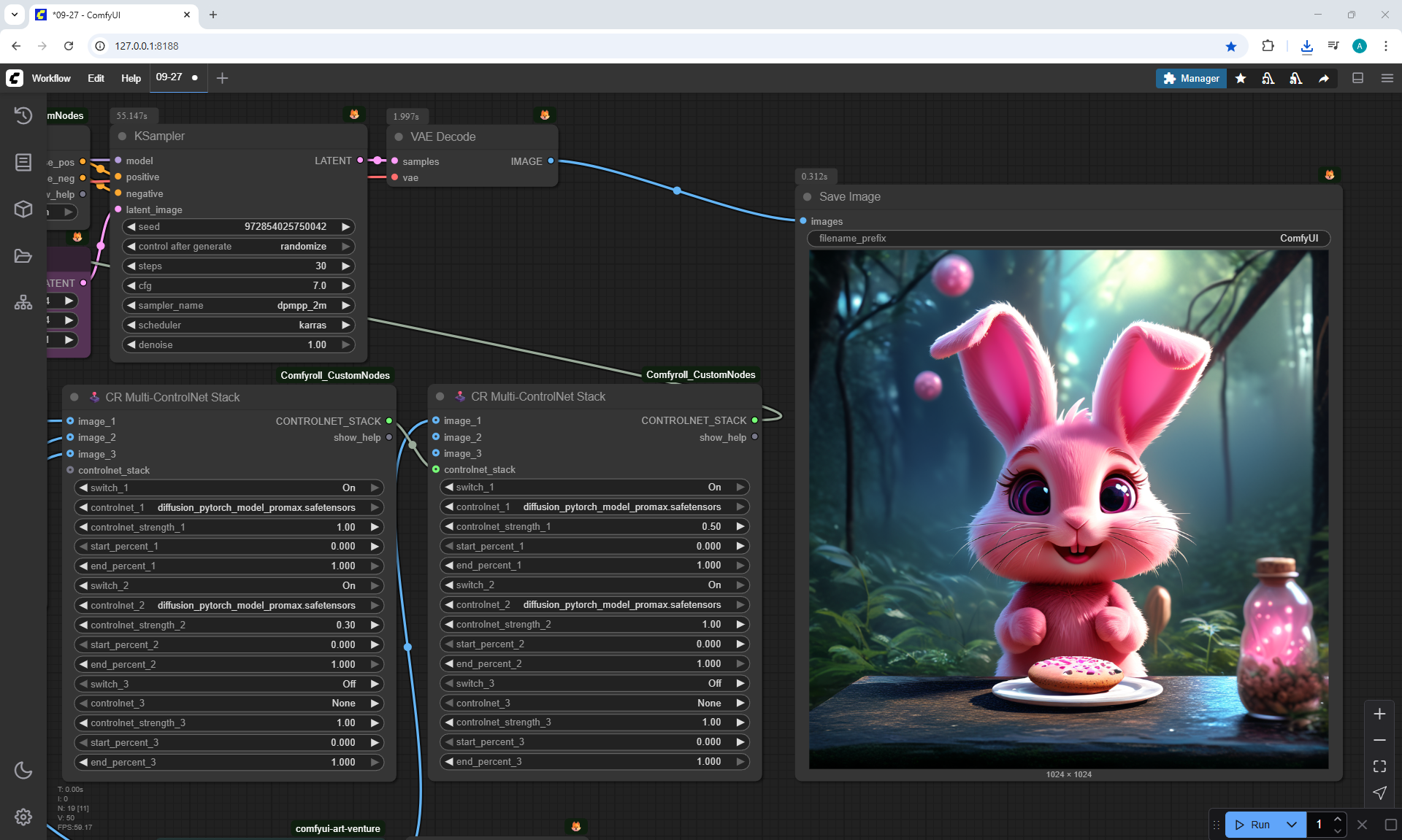Open the workflows folder sidebar icon
This screenshot has height=840, width=1402.
pos(23,256)
